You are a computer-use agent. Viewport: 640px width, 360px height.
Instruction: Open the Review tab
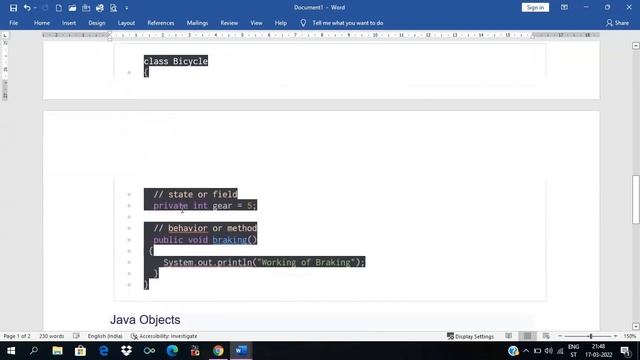point(229,23)
